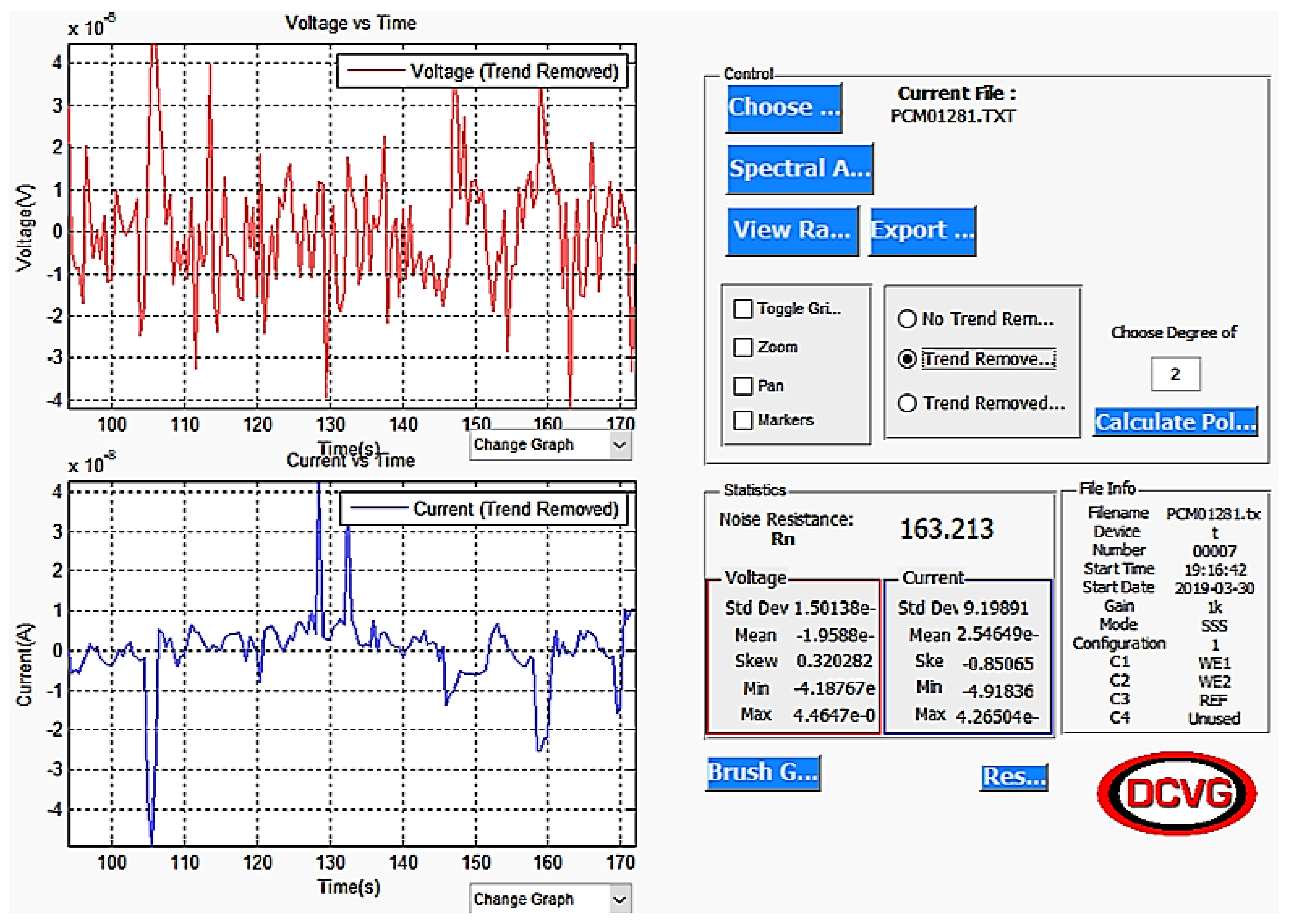Select the highlighted Trend Remove radio button

907,359
